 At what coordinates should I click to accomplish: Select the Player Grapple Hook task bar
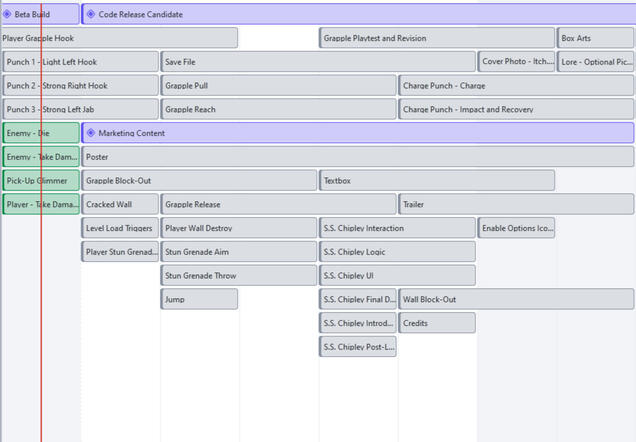[120, 38]
